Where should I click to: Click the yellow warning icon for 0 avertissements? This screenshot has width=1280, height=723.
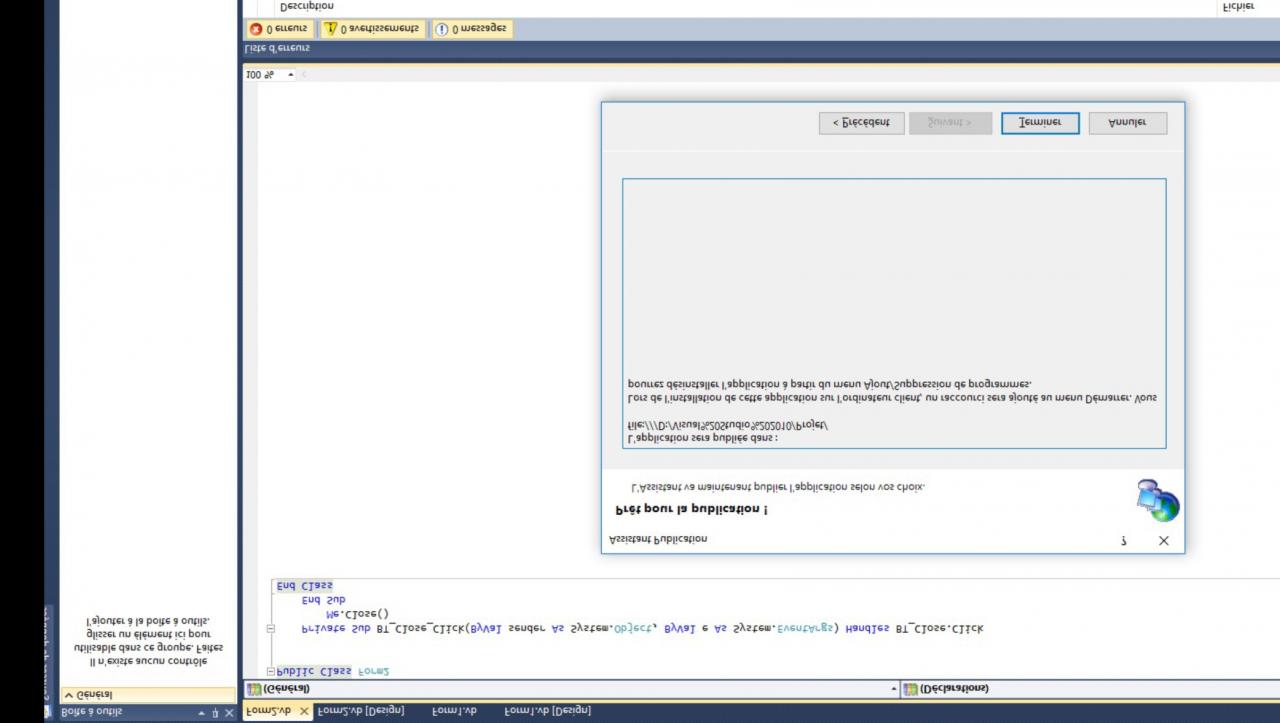331,29
